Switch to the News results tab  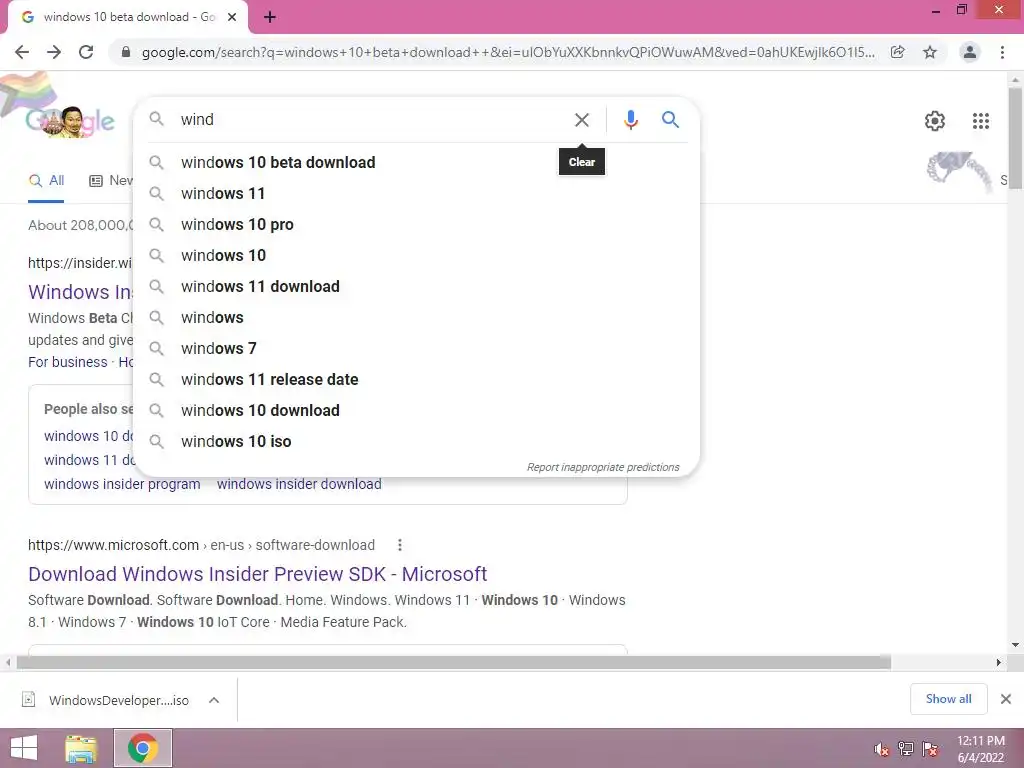point(110,181)
